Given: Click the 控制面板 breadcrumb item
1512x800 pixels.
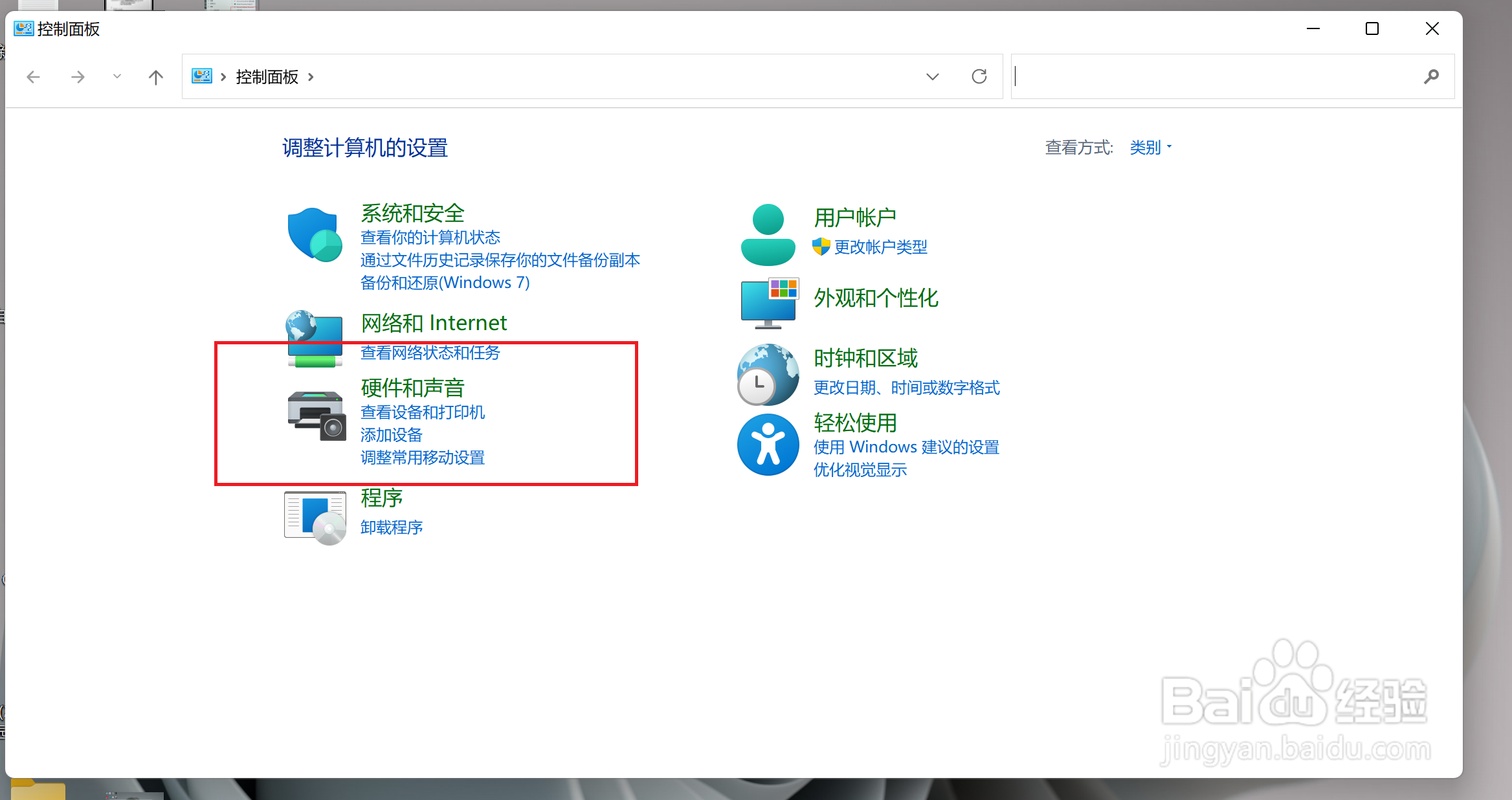Looking at the screenshot, I should (267, 76).
